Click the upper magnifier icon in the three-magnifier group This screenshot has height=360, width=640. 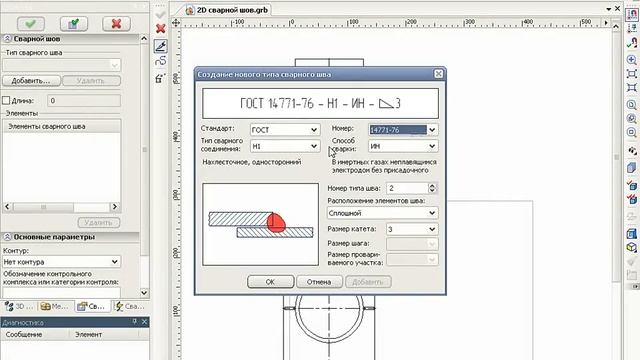point(632,105)
